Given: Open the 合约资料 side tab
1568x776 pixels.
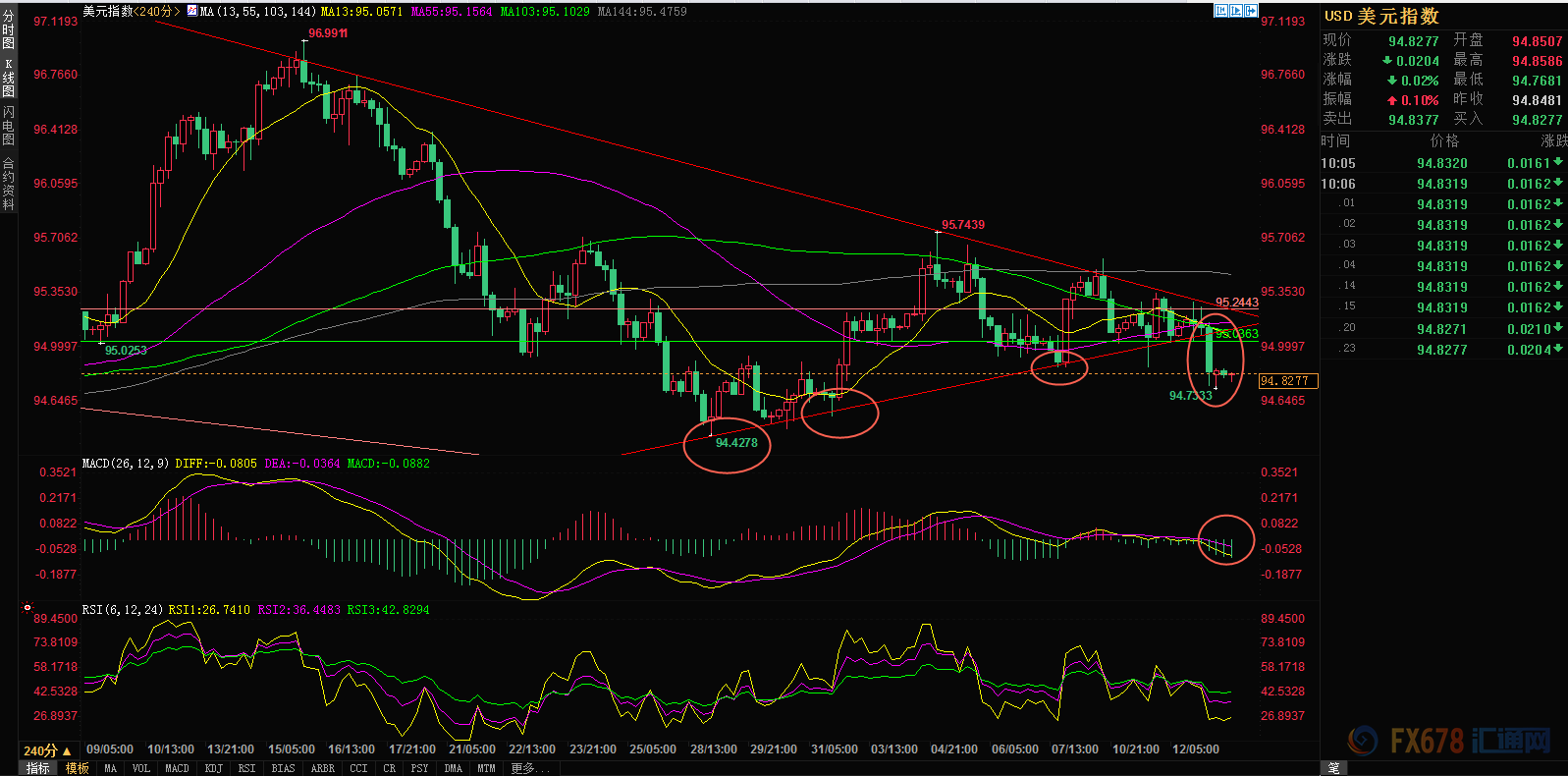Looking at the screenshot, I should [x=9, y=184].
